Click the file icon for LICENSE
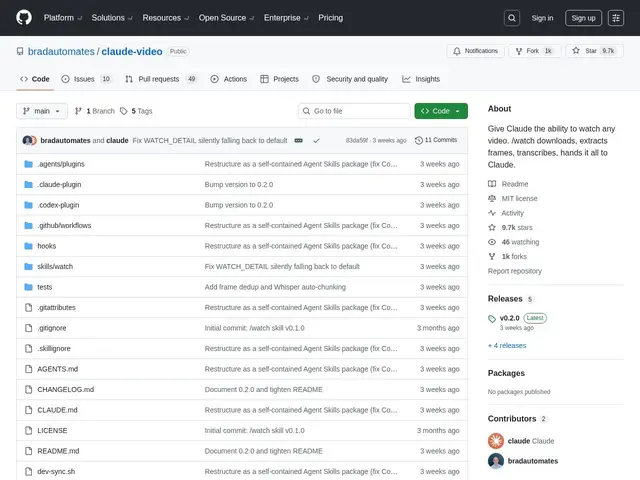 click(29, 431)
